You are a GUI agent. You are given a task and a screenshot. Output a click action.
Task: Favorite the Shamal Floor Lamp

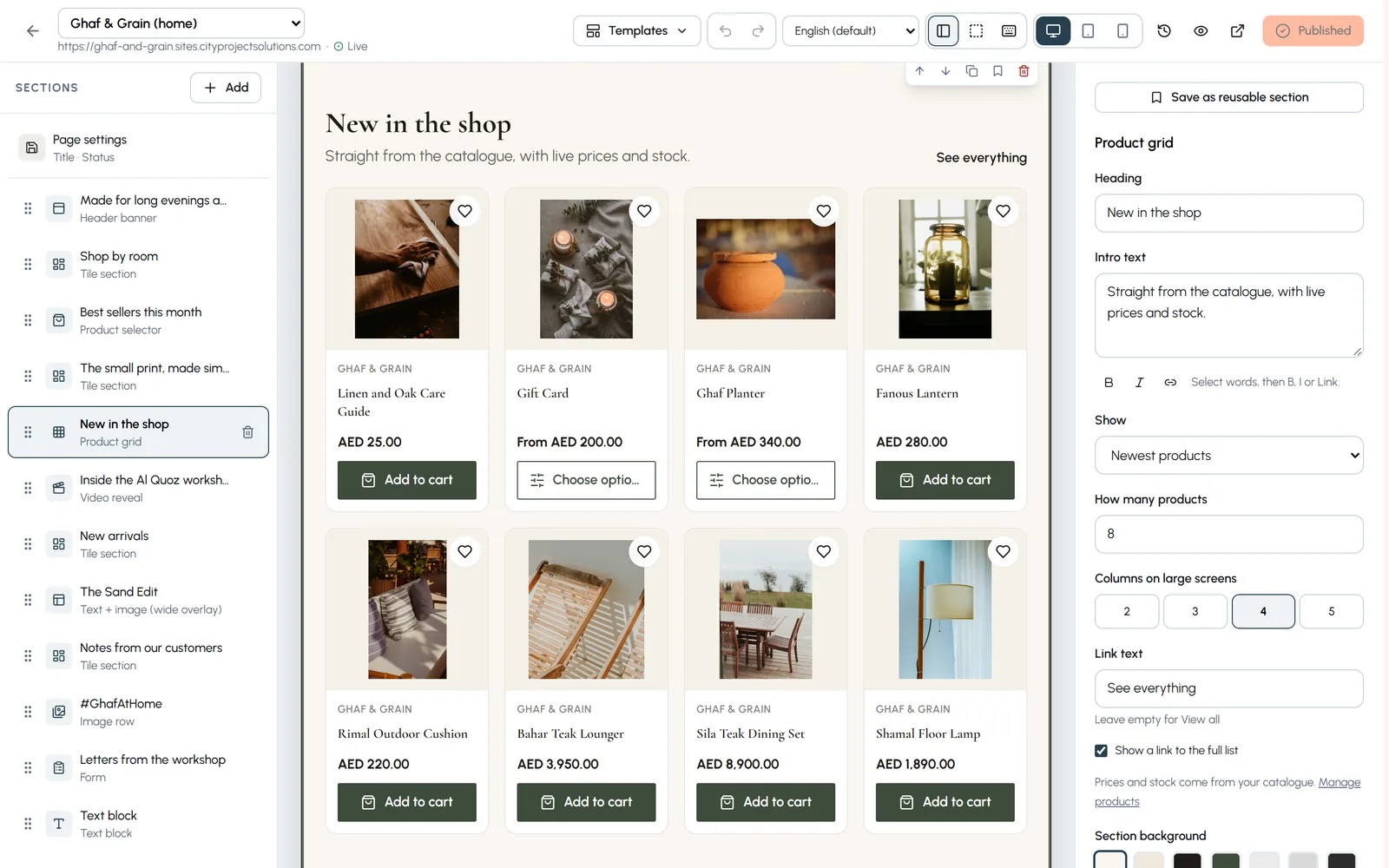pyautogui.click(x=1003, y=551)
